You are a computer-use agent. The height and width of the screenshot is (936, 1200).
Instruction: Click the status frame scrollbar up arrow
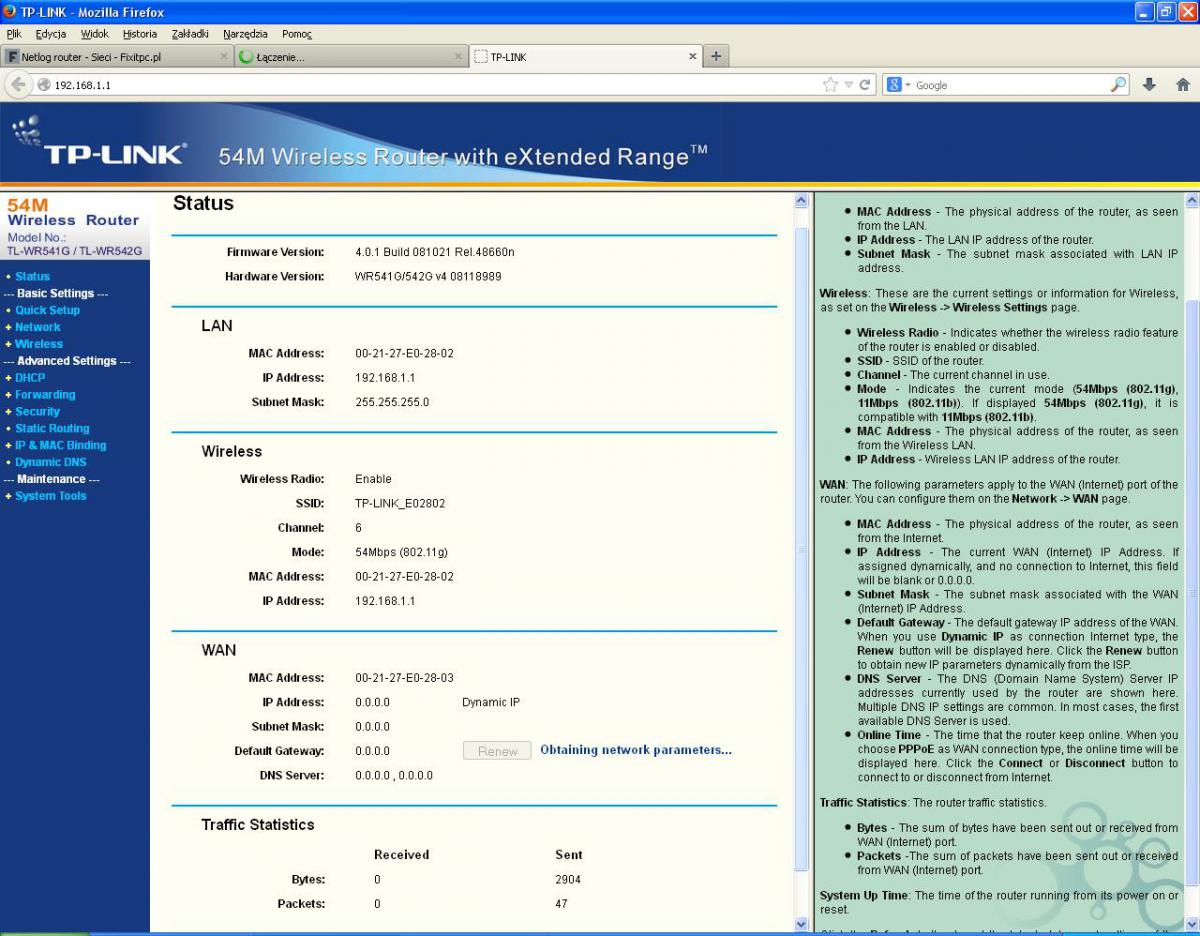pyautogui.click(x=800, y=201)
